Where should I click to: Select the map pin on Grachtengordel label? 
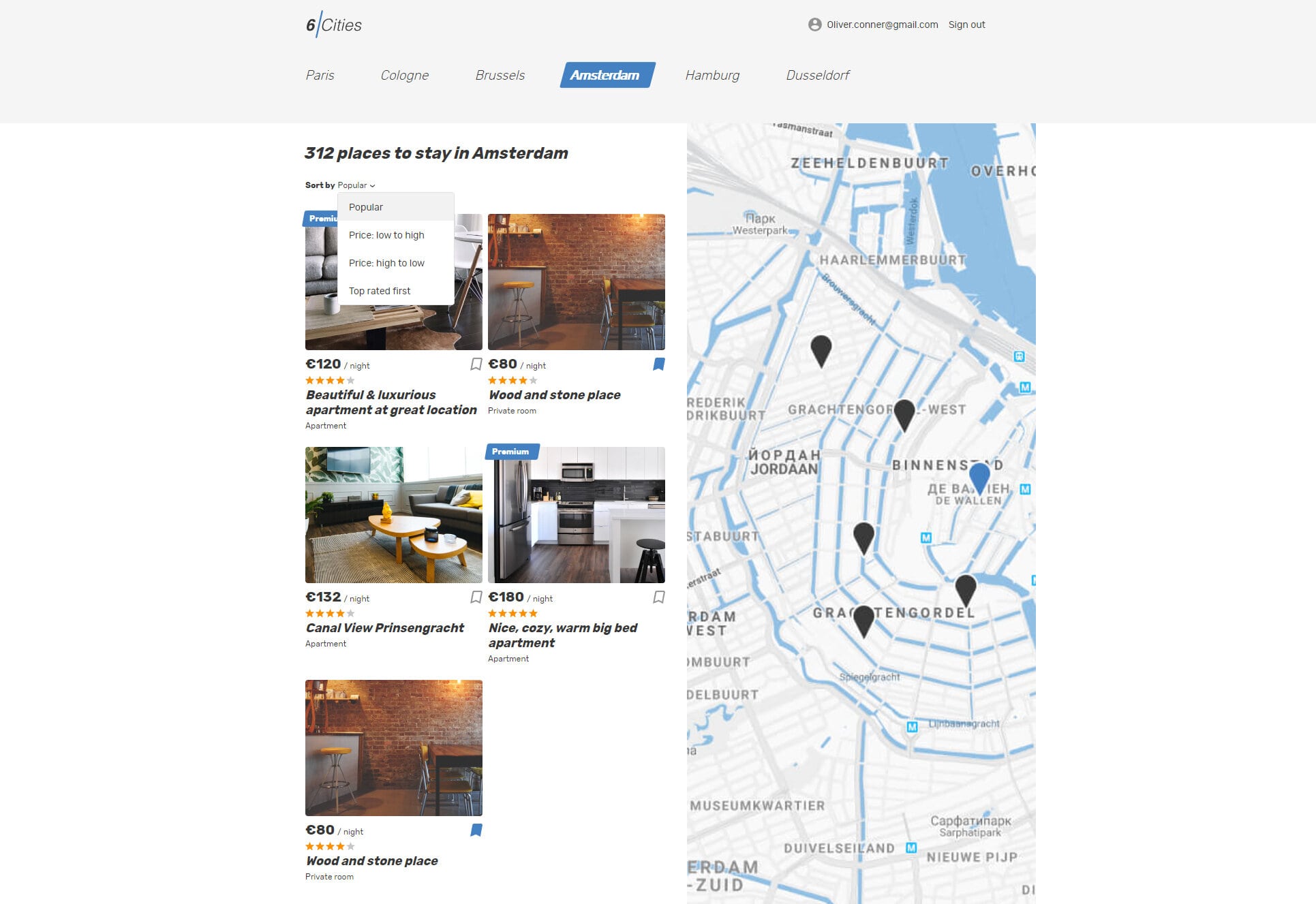[863, 621]
